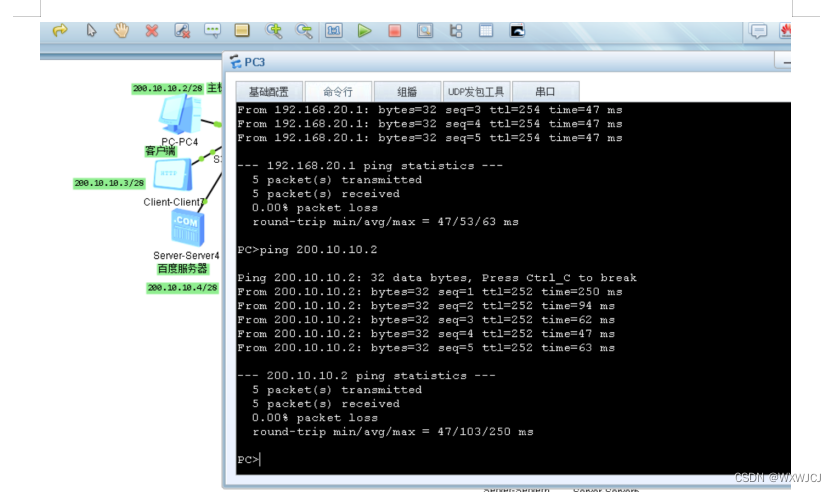This screenshot has width=836, height=492.
Task: Open the black console window icon
Action: click(x=517, y=31)
